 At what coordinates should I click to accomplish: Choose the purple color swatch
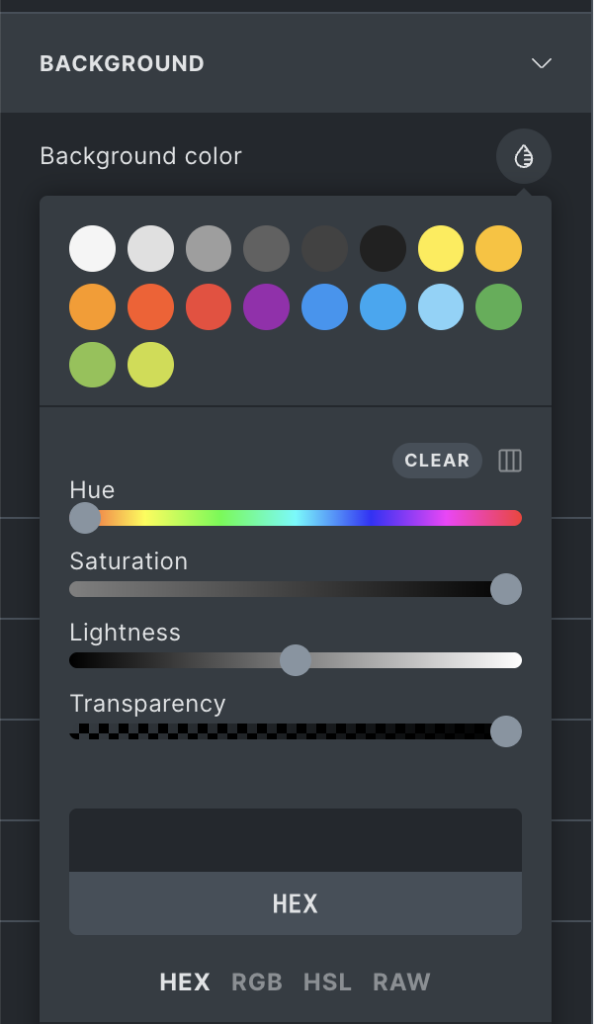(266, 307)
